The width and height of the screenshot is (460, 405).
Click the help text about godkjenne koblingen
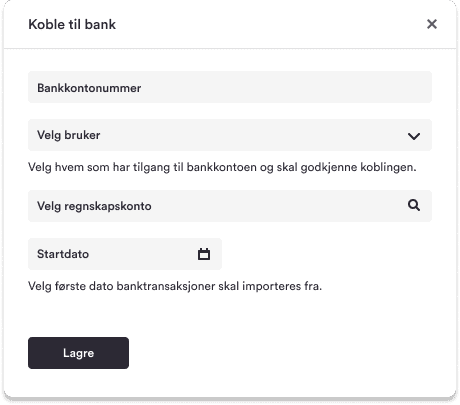pyautogui.click(x=222, y=167)
